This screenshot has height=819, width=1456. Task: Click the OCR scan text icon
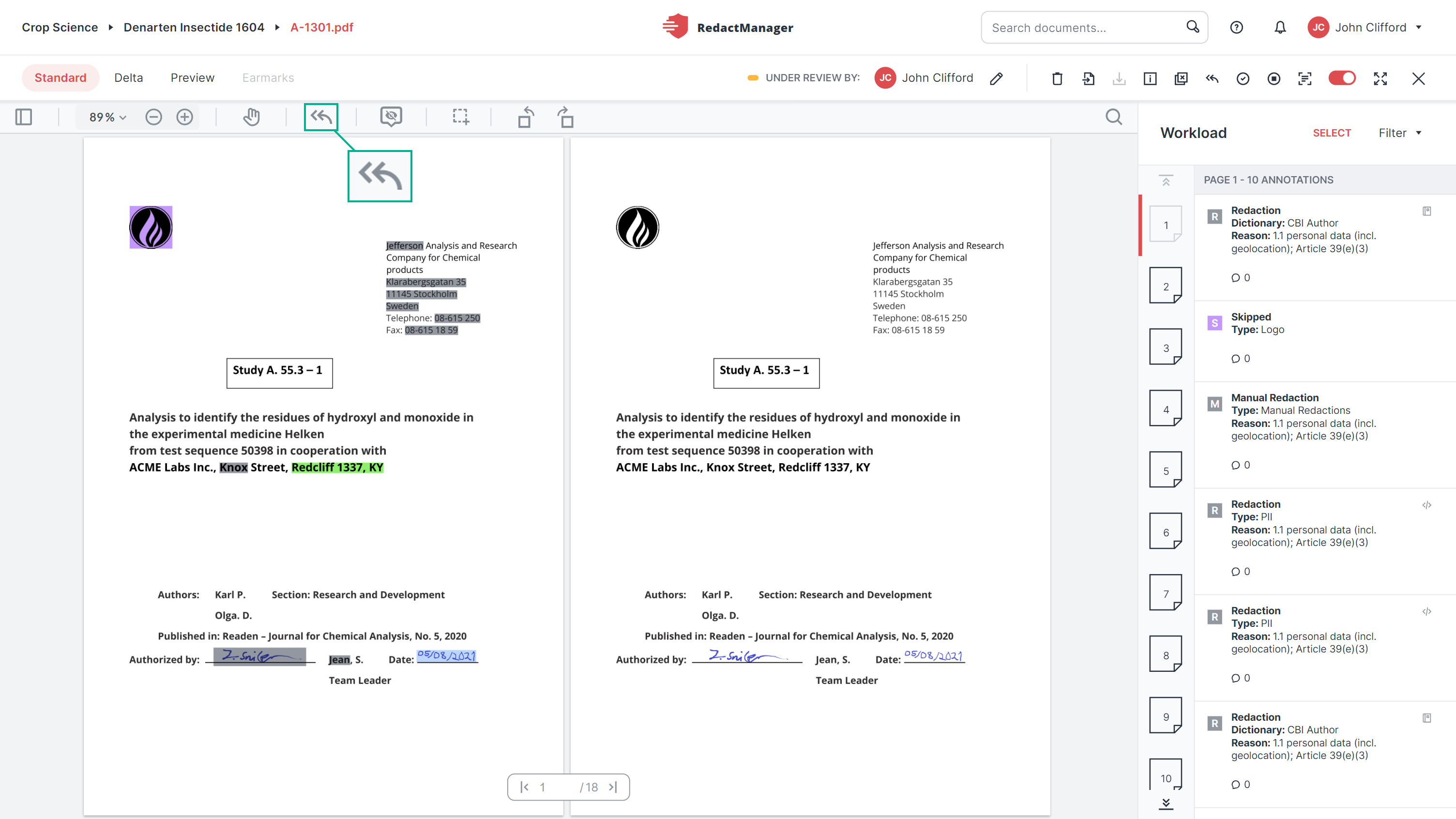[x=1304, y=78]
